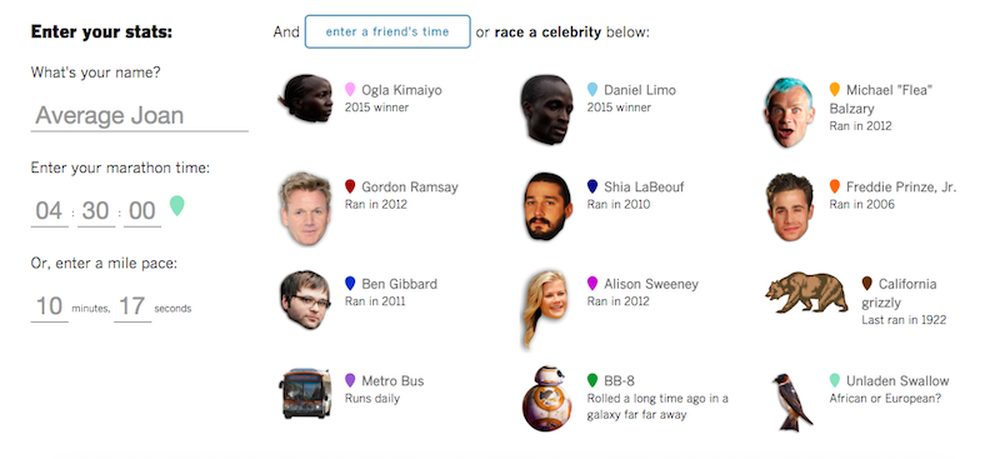This screenshot has width=1000, height=459.
Task: Click Ben Gibbard's face thumbnail
Action: (x=305, y=300)
